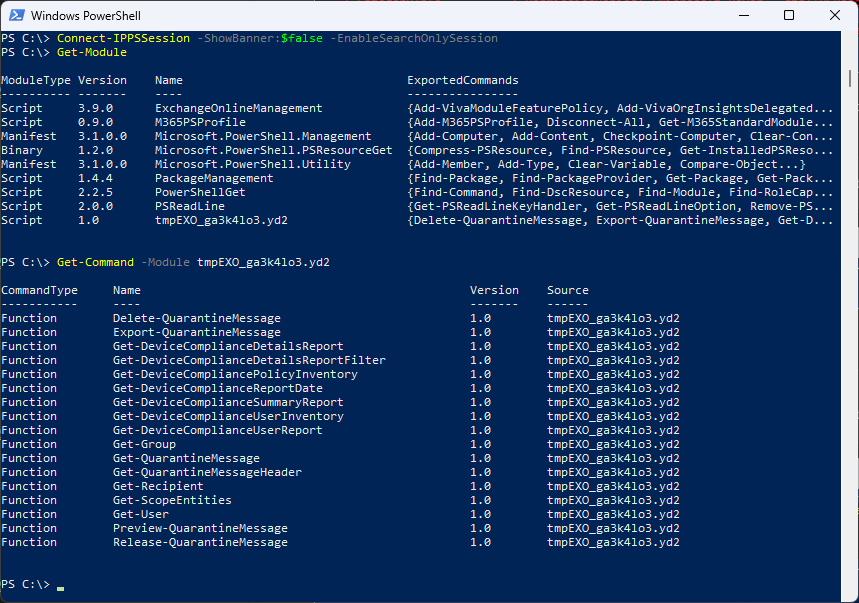
Task: Select the Release-QuarantineMessage function name
Action: [201, 542]
